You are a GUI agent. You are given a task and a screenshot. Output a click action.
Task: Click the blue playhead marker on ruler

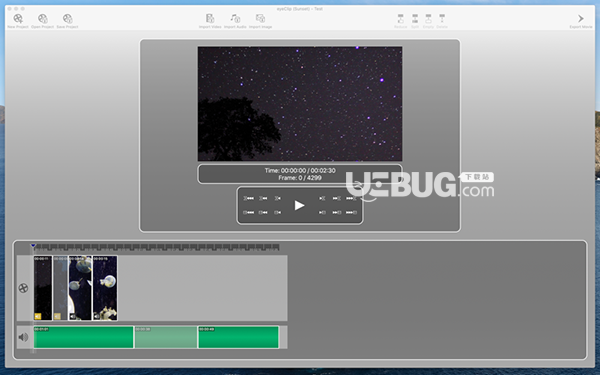click(x=33, y=246)
